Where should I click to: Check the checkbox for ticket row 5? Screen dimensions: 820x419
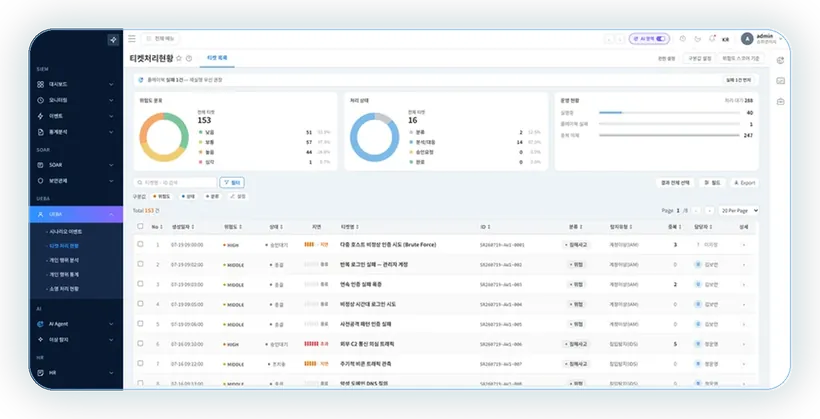tap(140, 324)
